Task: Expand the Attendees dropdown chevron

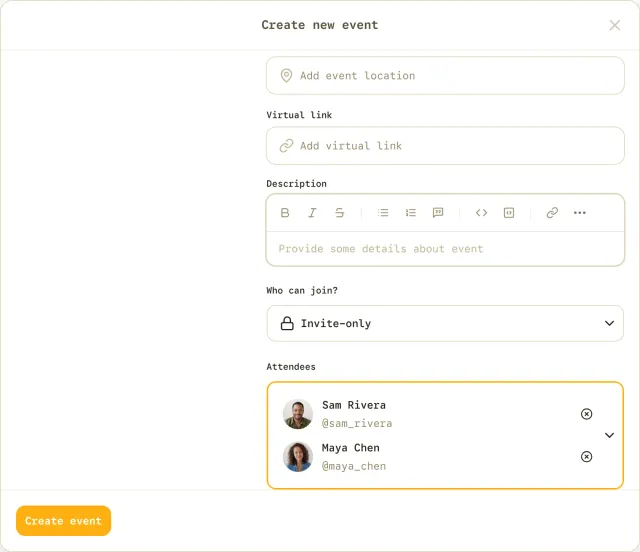Action: (609, 435)
